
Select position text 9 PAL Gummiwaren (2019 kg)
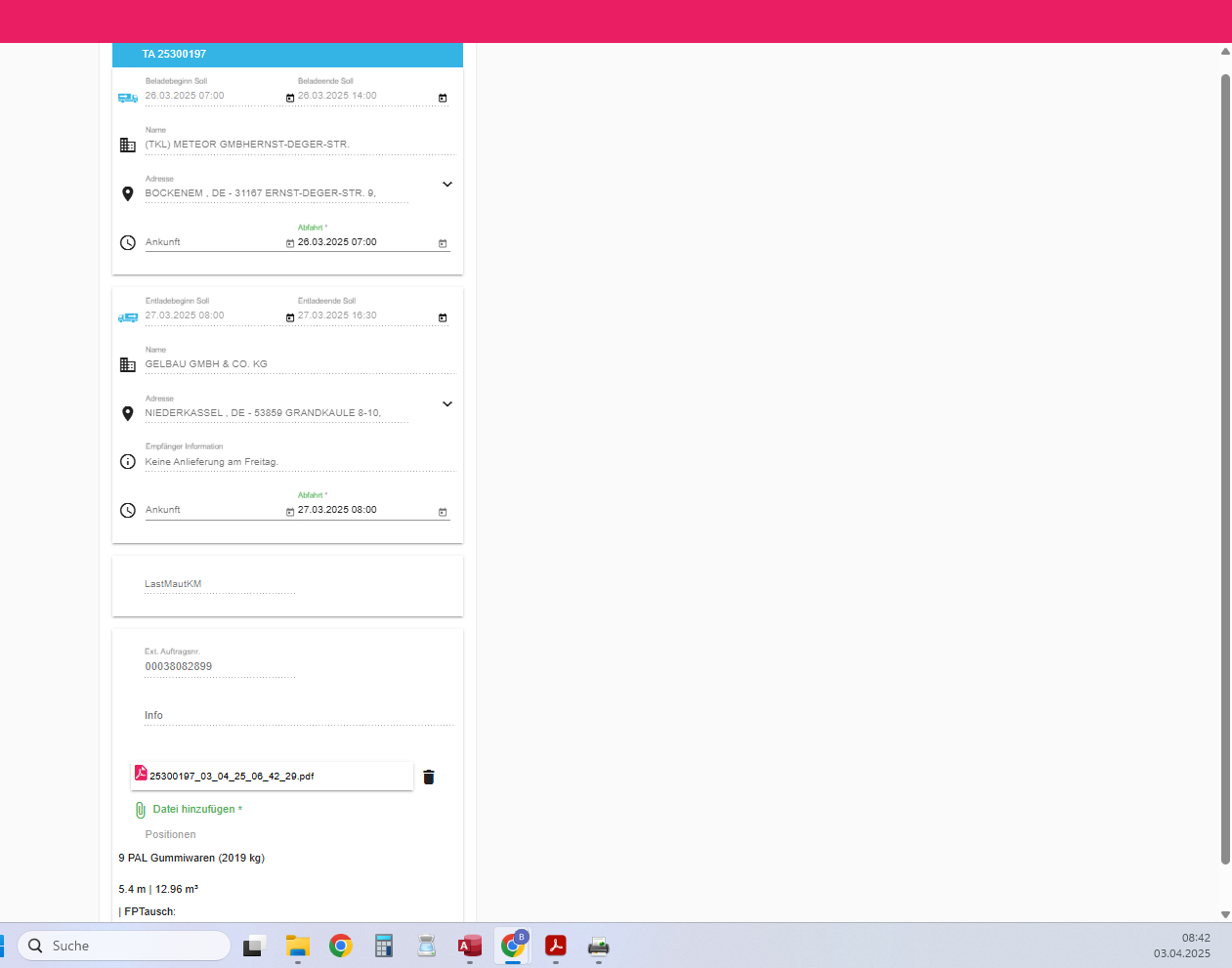pyautogui.click(x=191, y=859)
